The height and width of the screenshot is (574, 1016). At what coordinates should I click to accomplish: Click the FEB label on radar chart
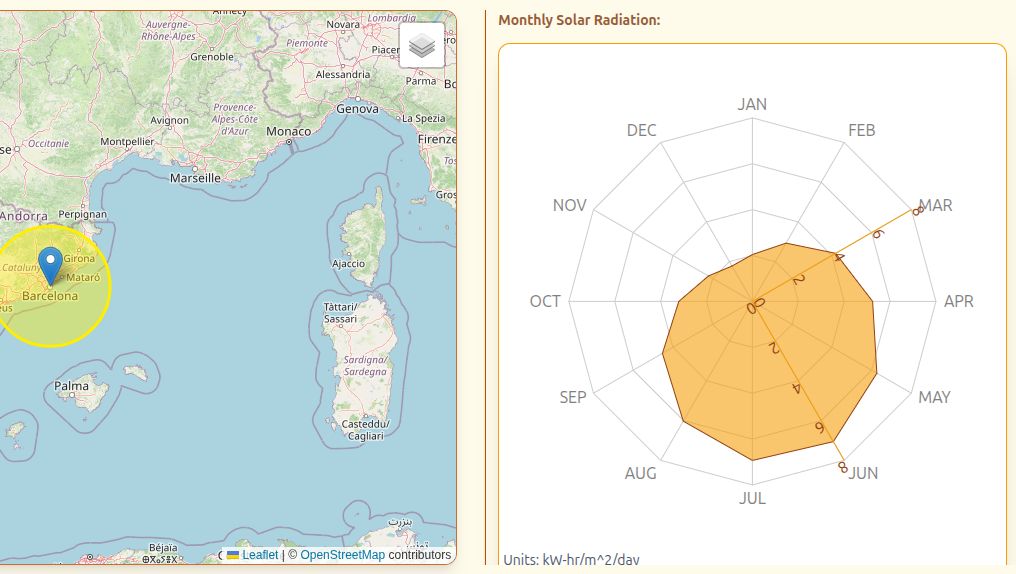[862, 130]
